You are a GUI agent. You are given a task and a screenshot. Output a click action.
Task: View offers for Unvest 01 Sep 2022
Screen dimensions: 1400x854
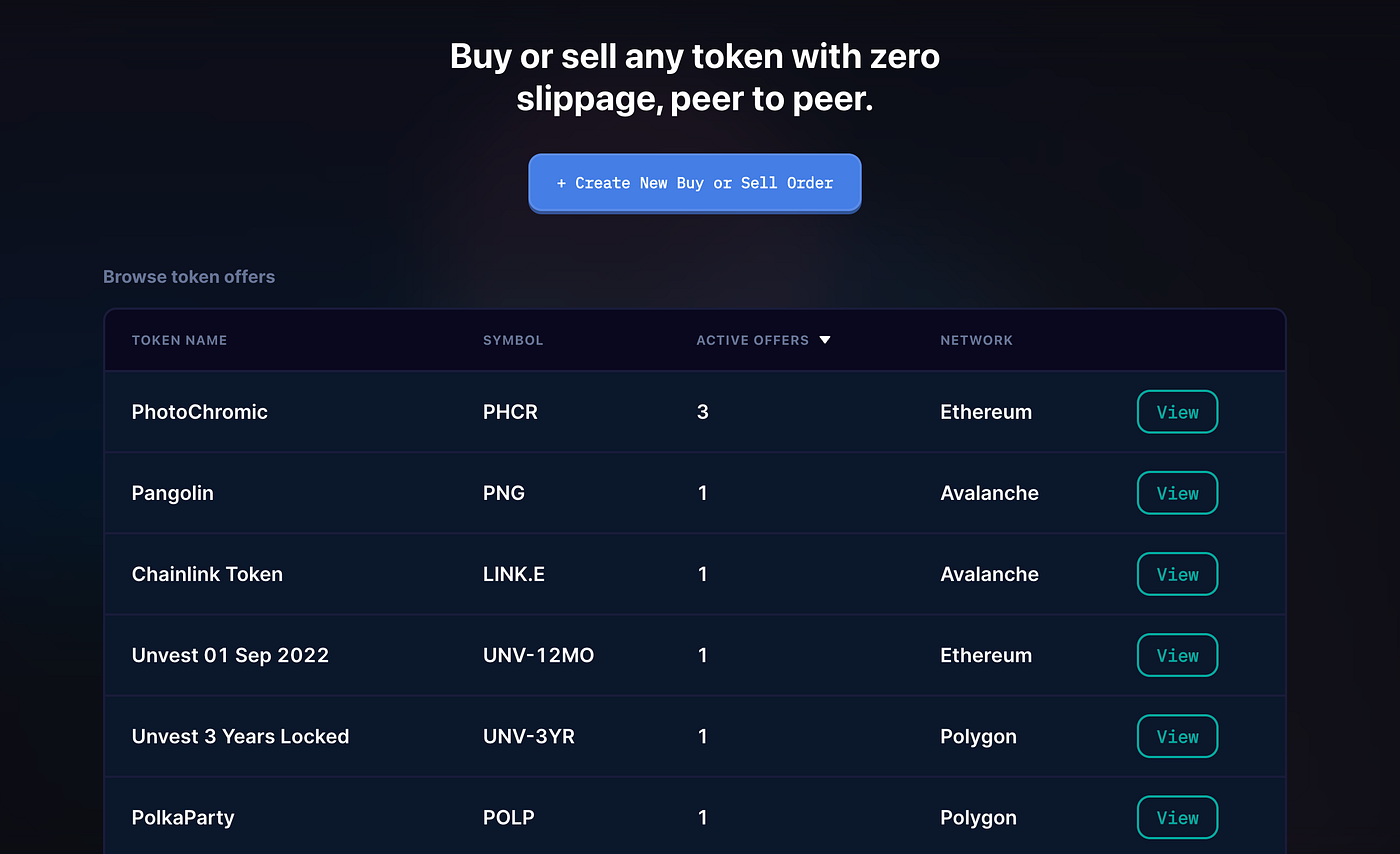(x=1177, y=655)
